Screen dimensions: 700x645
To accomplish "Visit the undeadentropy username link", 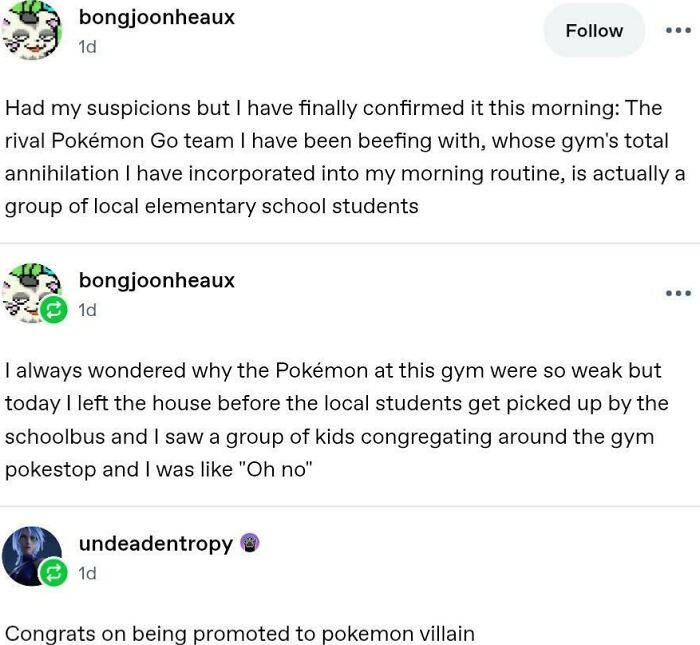I will [x=155, y=543].
